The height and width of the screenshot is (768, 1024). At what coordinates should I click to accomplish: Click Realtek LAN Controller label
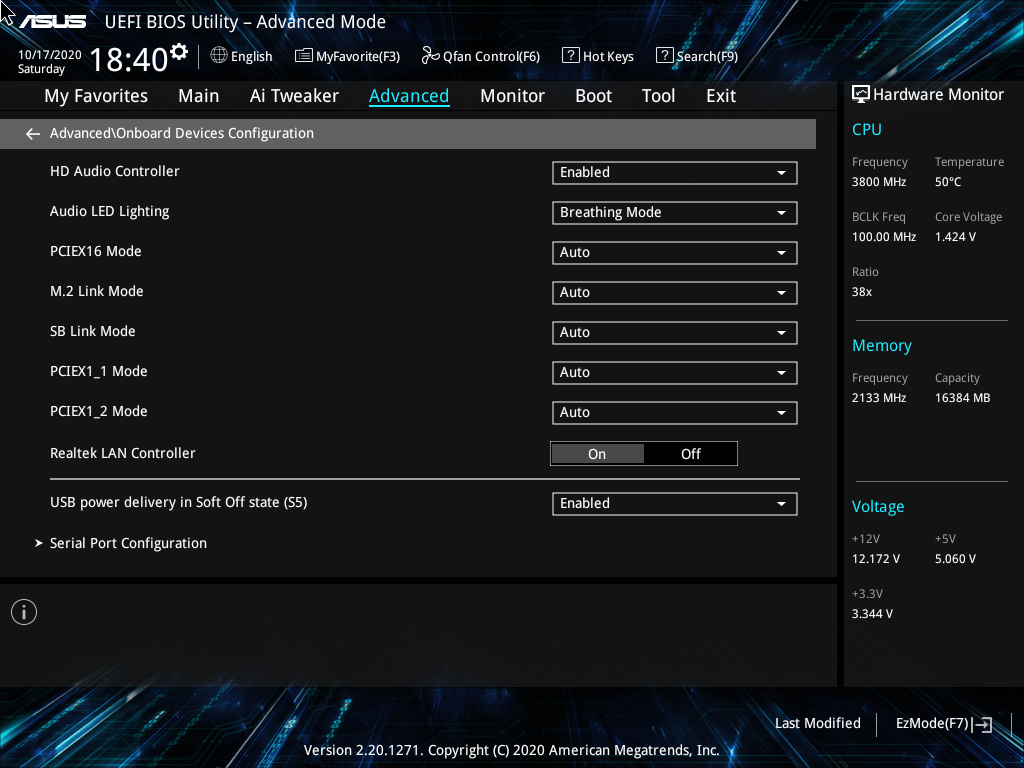(x=123, y=453)
